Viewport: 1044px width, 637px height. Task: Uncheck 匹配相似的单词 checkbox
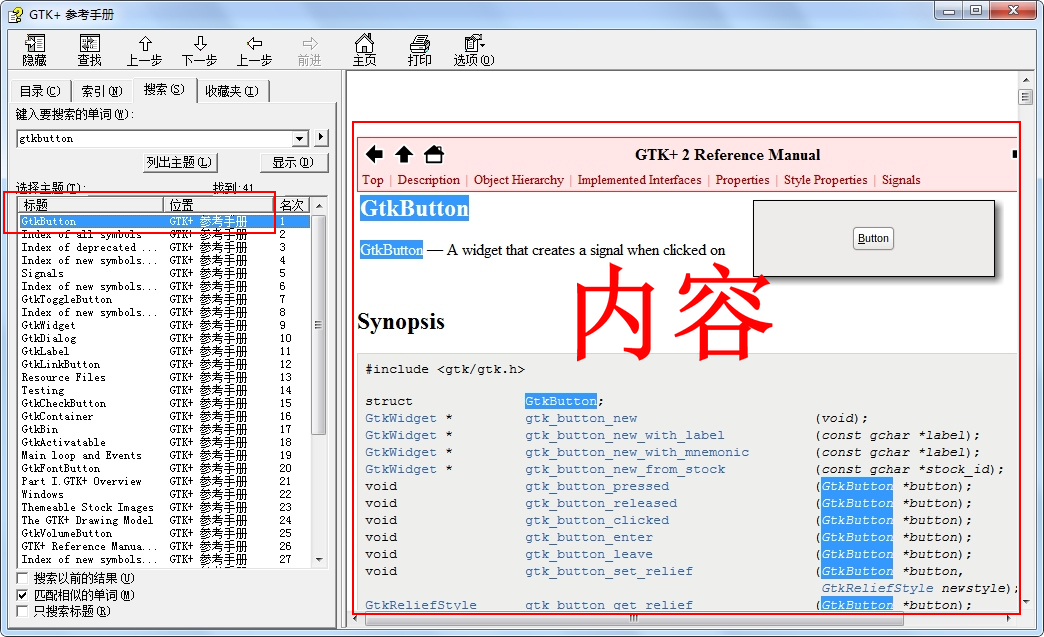tap(23, 594)
